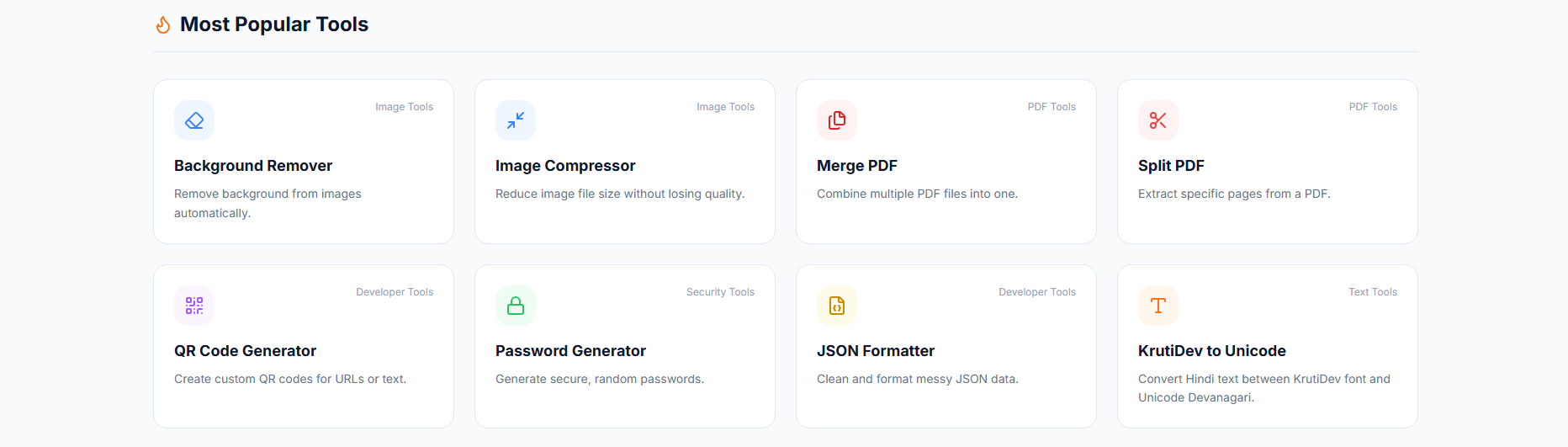
Task: Click the flame icon beside Most Popular Tools
Action: tap(163, 25)
